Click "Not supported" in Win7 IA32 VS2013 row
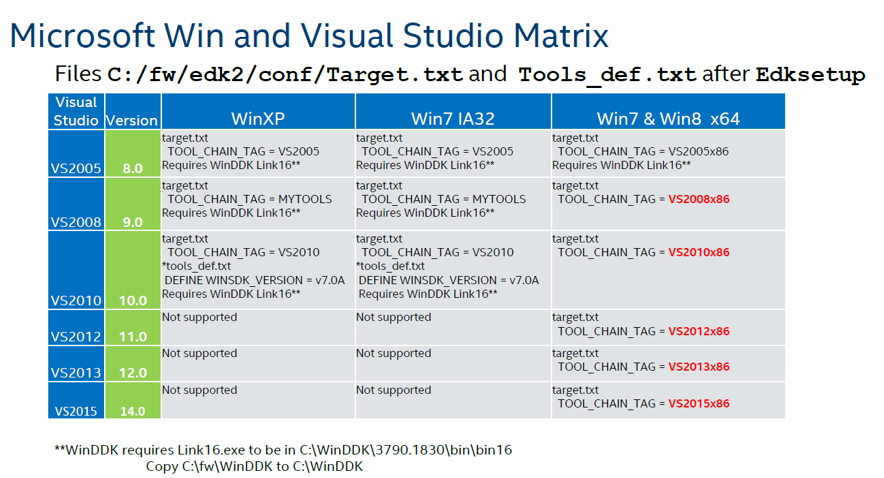 pos(394,353)
